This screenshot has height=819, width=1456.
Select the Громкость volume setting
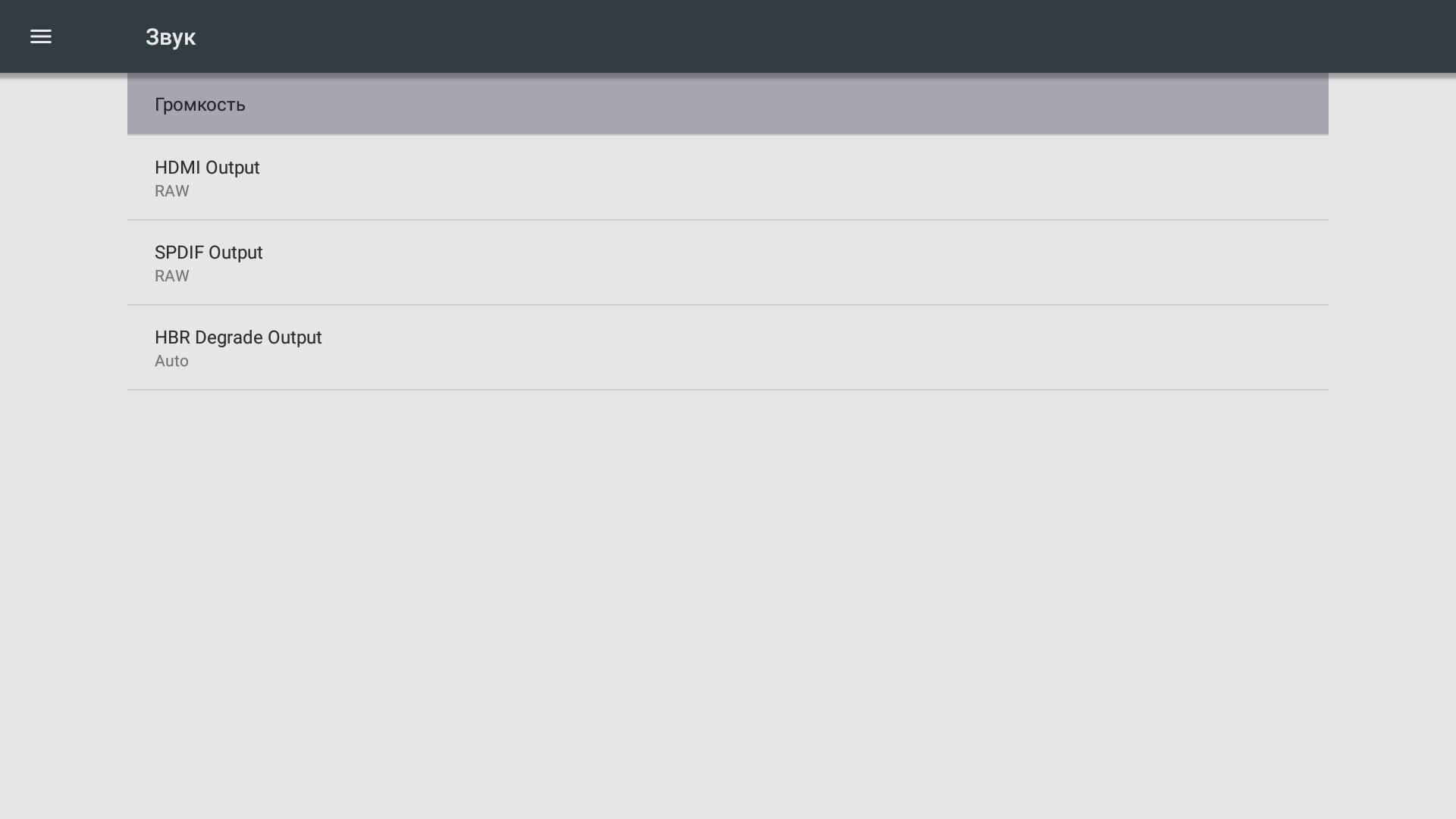coord(728,104)
